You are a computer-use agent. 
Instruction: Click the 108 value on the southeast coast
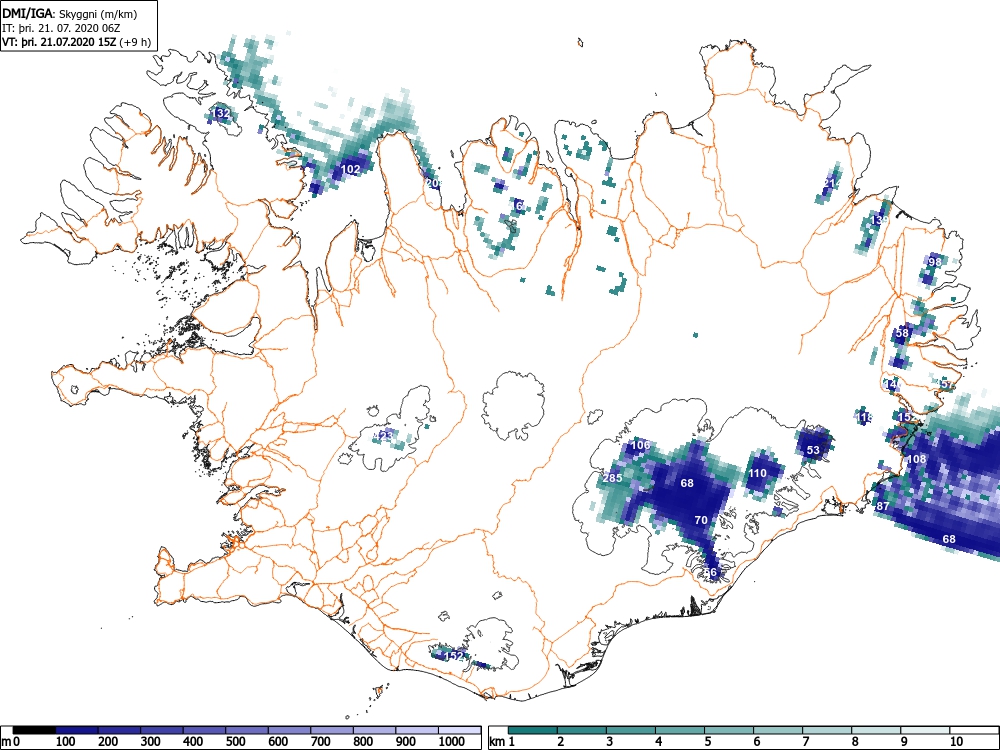tap(916, 459)
